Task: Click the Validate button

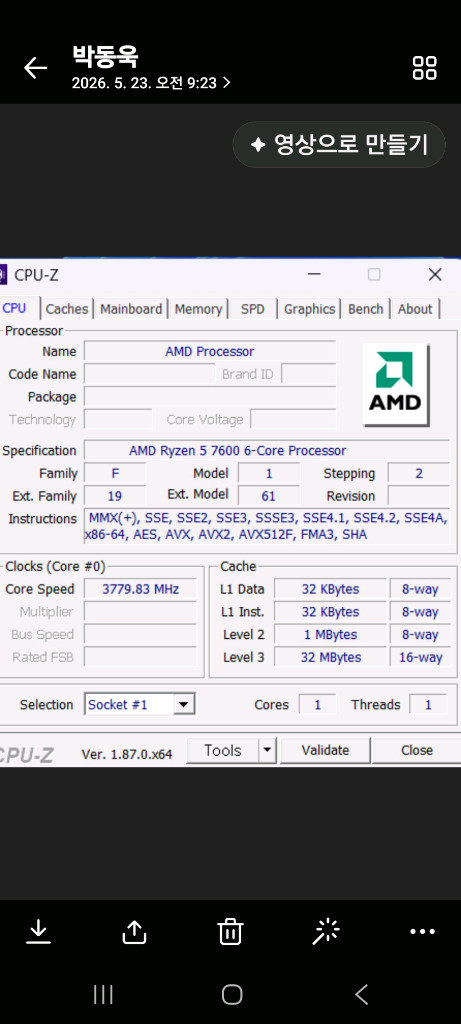Action: coord(325,751)
